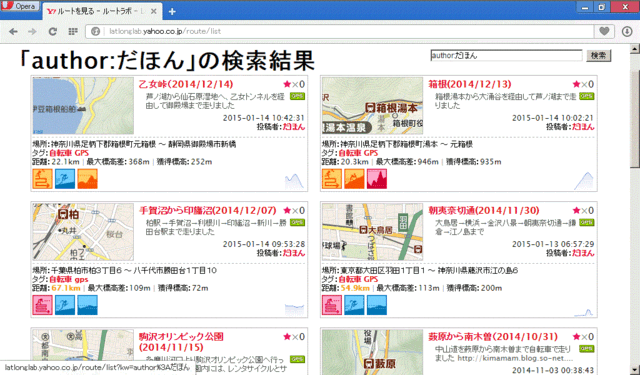Screen dimensions: 640x375
Task: Select GPS tag on 箱根 card
Action: click(x=371, y=153)
